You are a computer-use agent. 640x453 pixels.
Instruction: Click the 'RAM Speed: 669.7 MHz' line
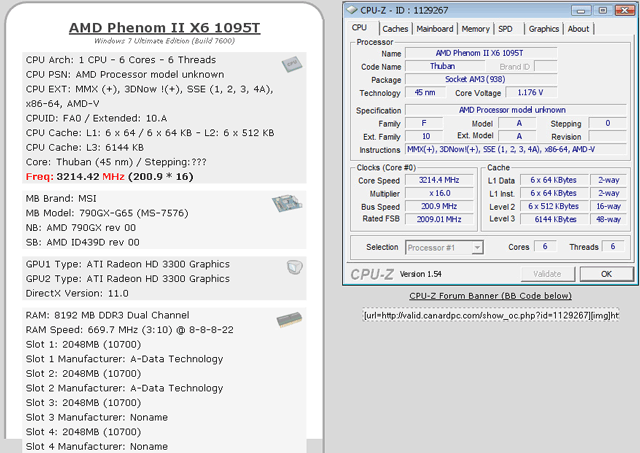(129, 330)
